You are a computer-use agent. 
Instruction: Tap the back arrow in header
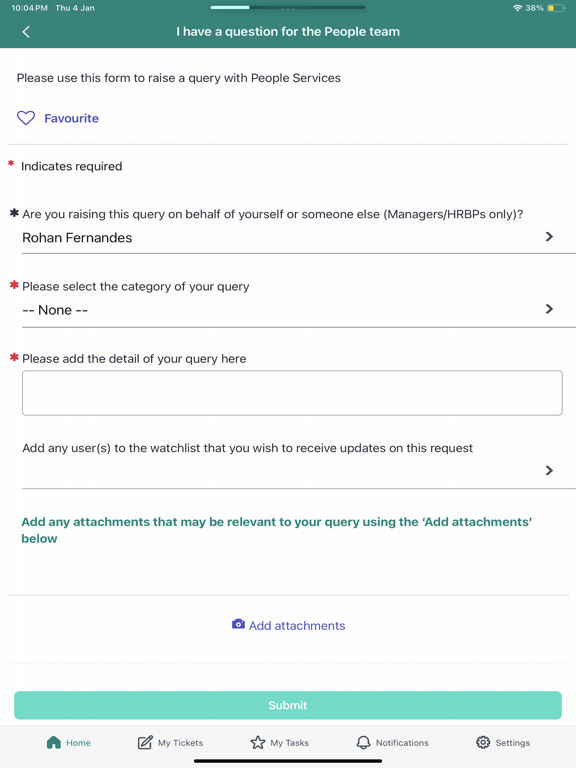(x=26, y=32)
